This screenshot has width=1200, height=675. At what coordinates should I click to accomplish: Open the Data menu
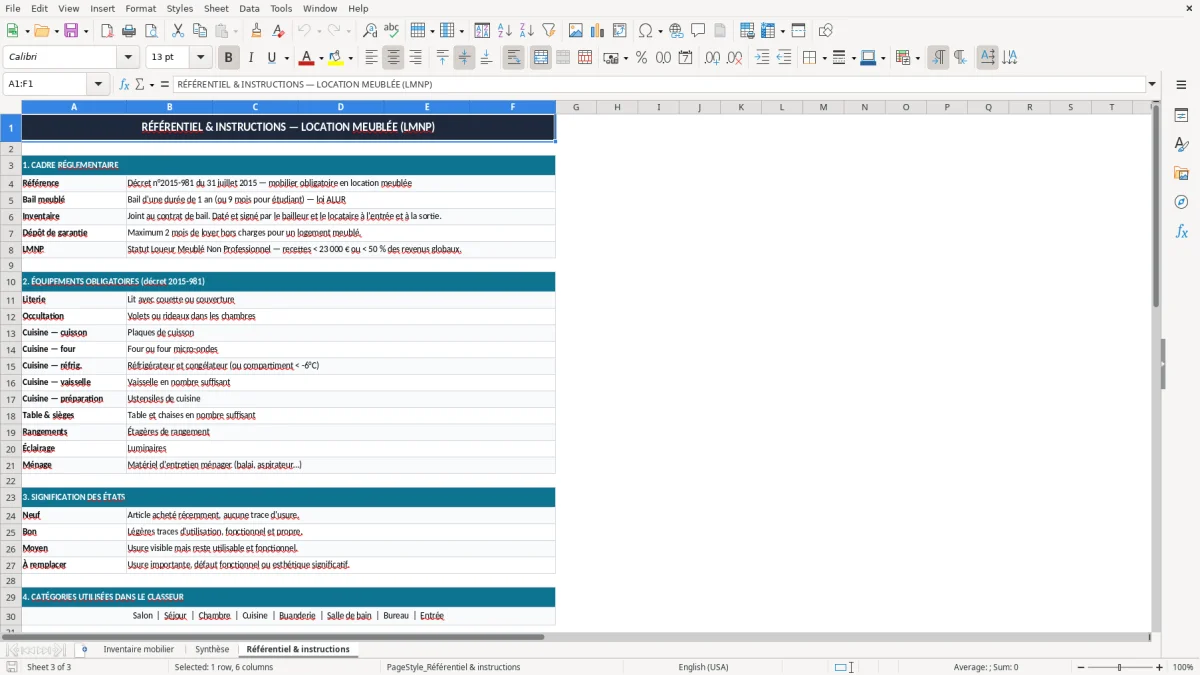coord(249,8)
